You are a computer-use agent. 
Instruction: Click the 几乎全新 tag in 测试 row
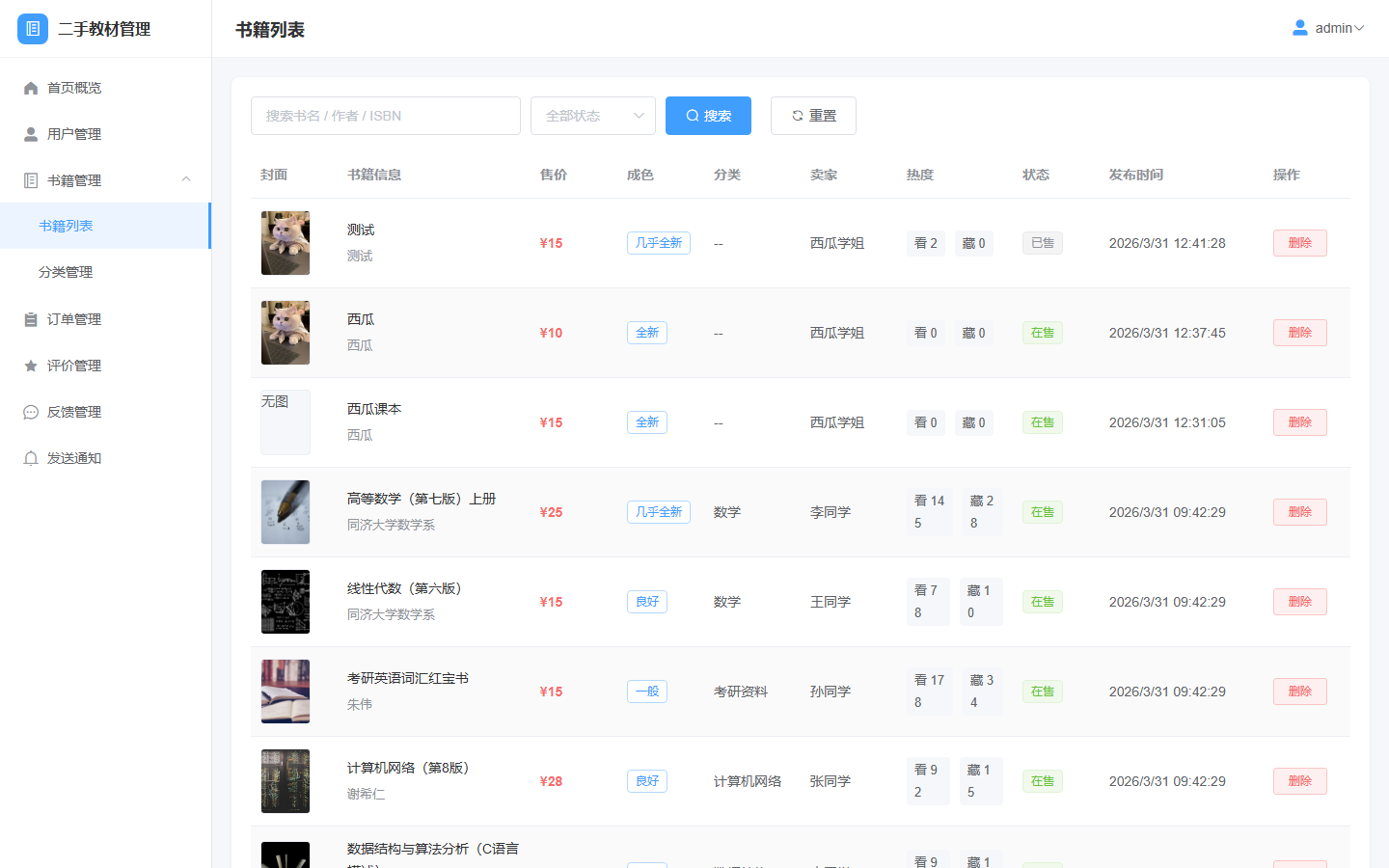pyautogui.click(x=659, y=243)
